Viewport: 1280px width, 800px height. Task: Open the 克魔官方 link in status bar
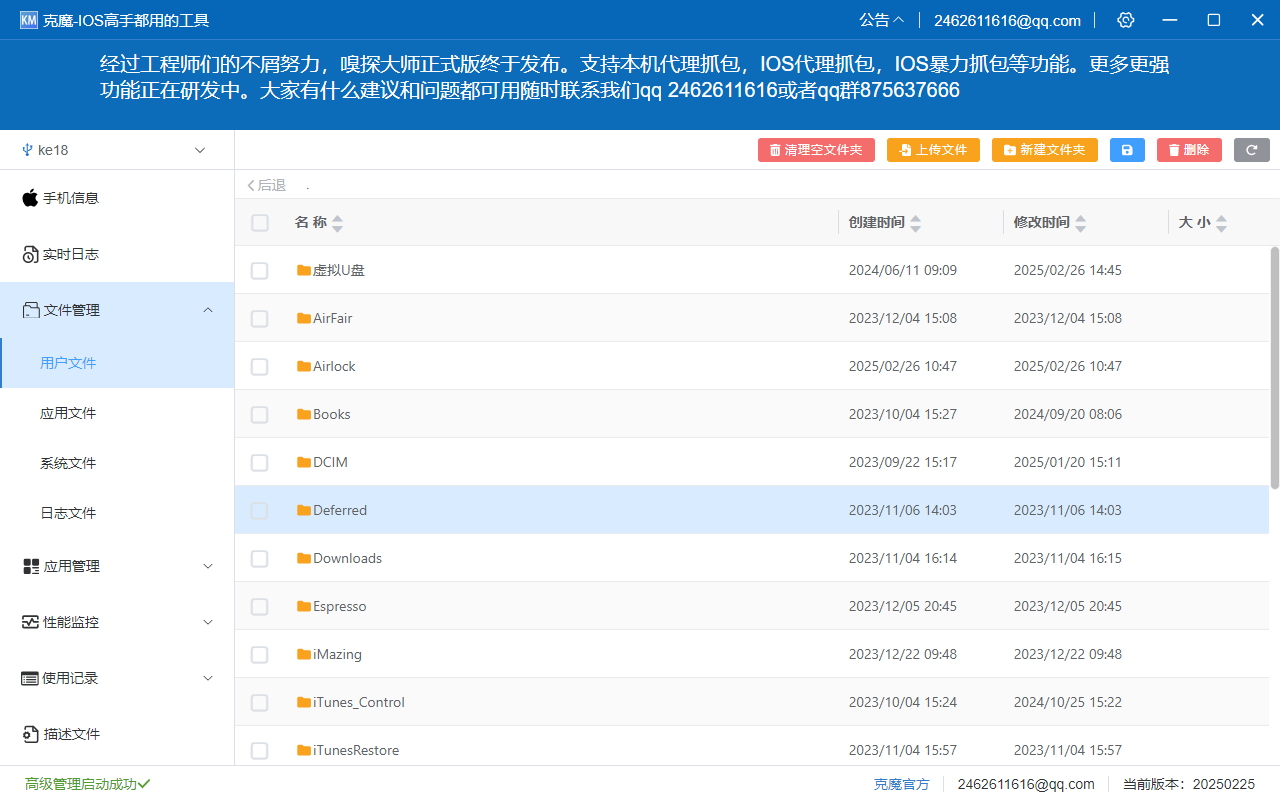click(901, 784)
